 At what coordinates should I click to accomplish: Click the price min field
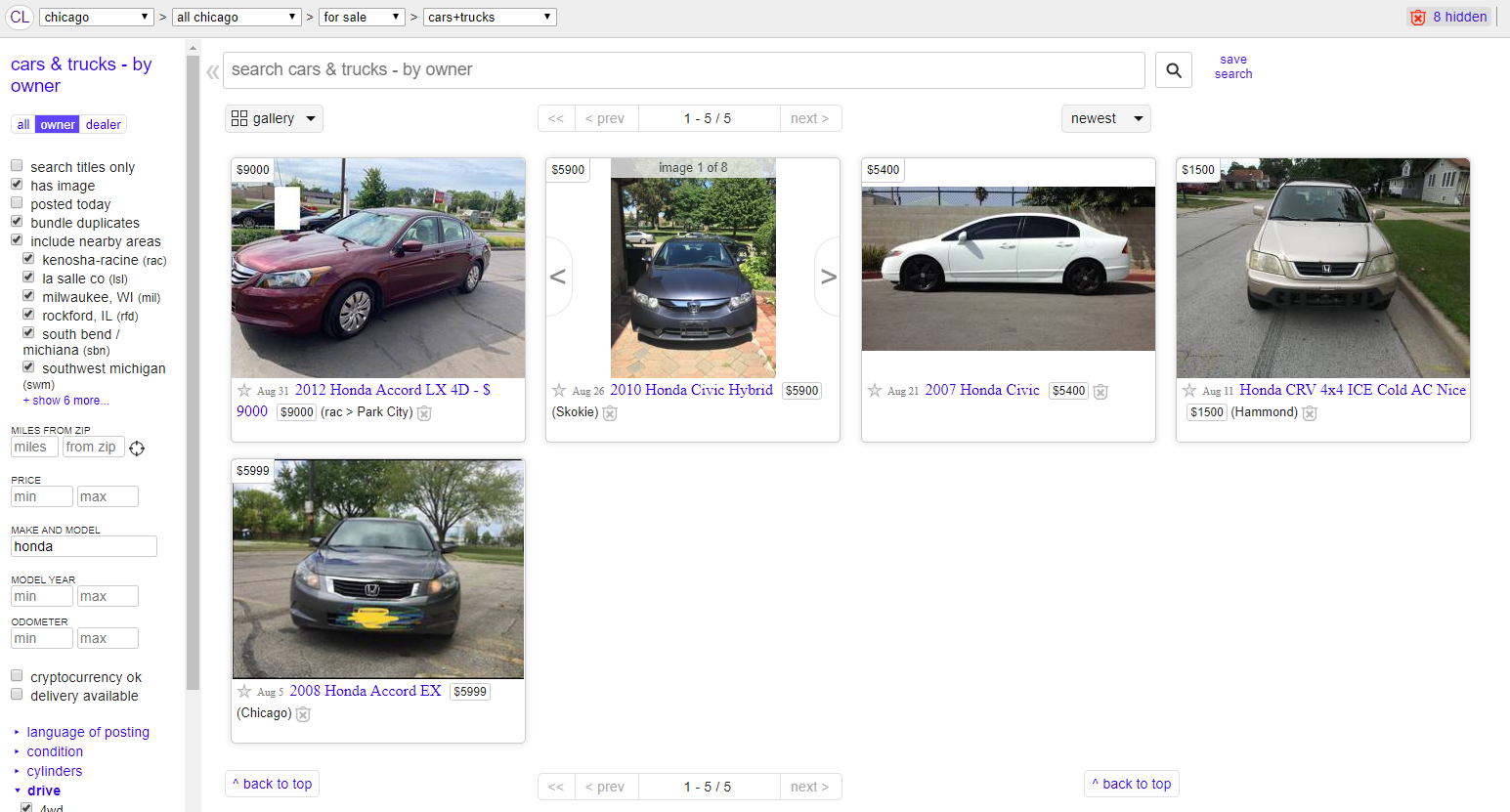(41, 496)
